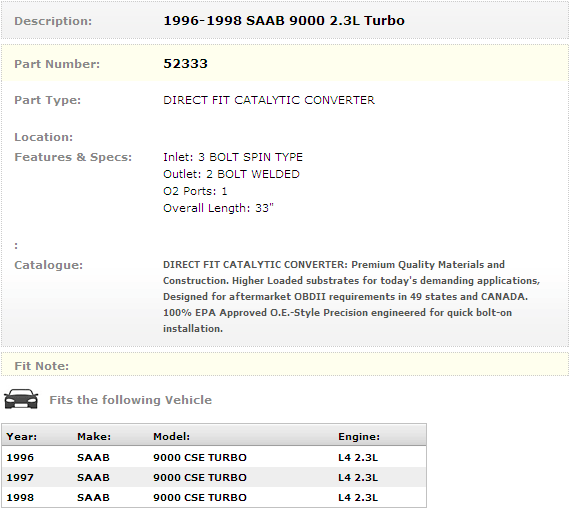
Task: Select DIRECT FIT CATALYTIC CONVERTER part type value
Action: pyautogui.click(x=269, y=100)
